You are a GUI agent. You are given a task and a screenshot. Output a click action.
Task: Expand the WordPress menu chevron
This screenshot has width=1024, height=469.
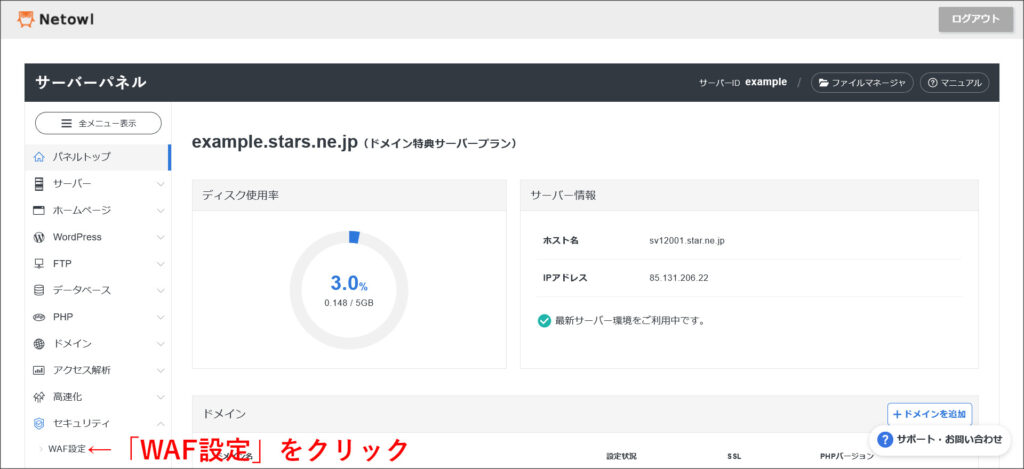coord(161,238)
